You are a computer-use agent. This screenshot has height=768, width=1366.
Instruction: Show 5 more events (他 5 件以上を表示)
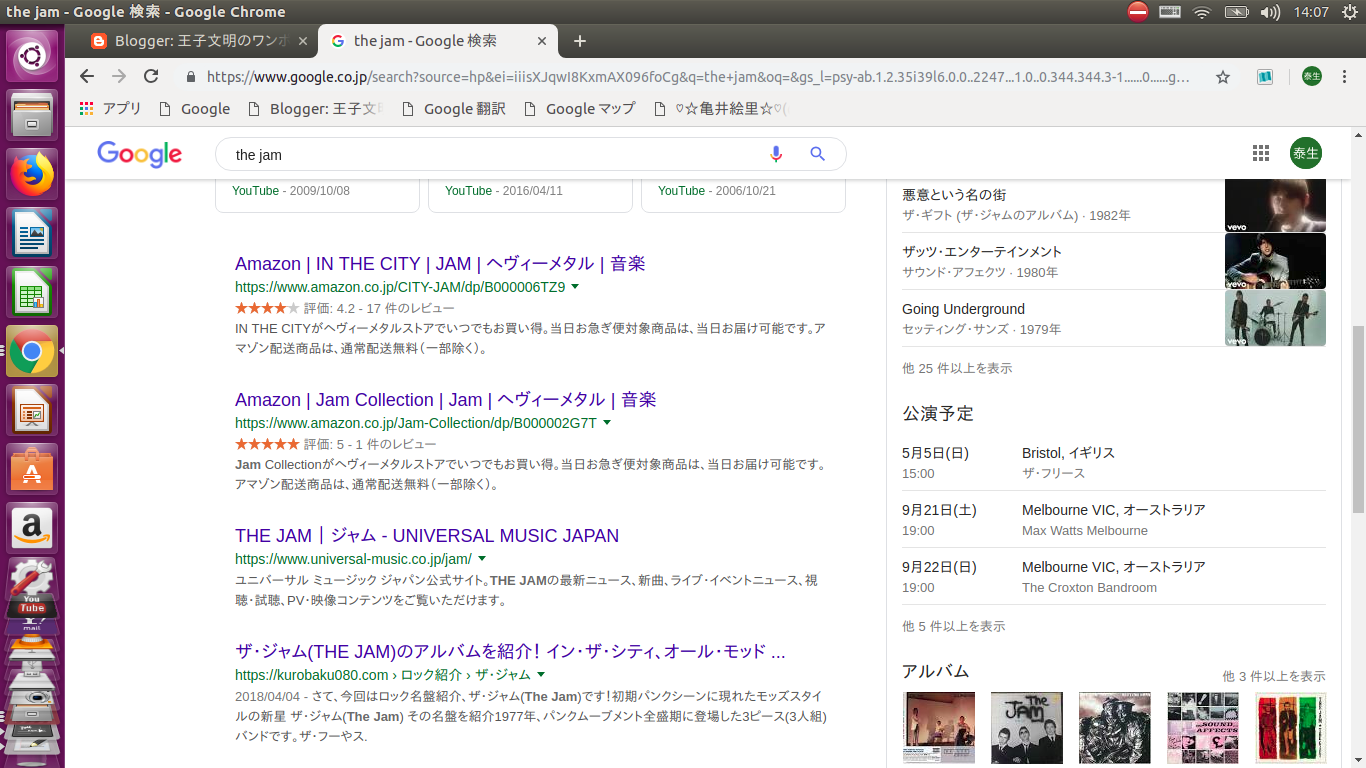click(x=954, y=626)
